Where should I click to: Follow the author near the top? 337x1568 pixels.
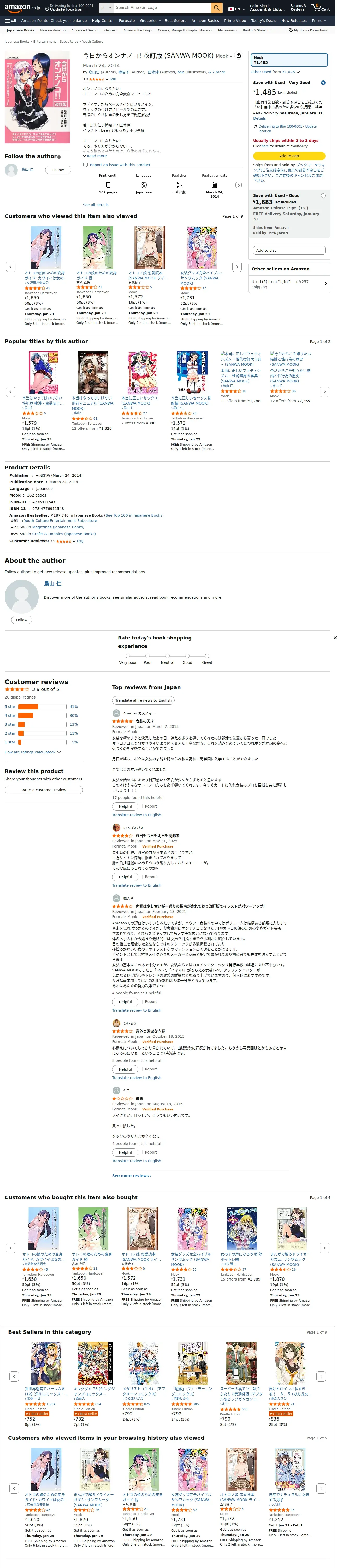point(58,170)
